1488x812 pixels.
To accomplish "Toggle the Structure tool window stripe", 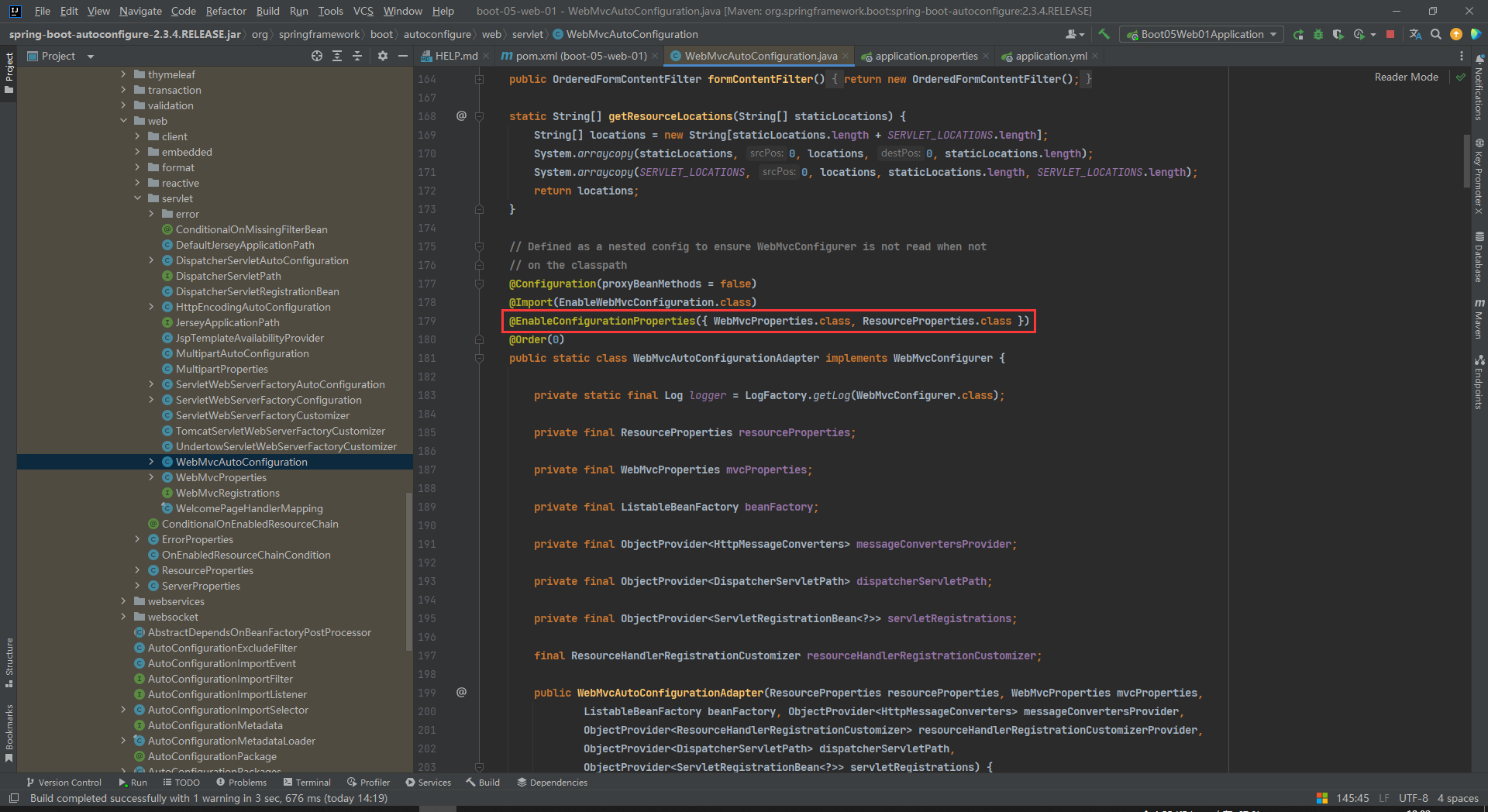I will click(9, 662).
